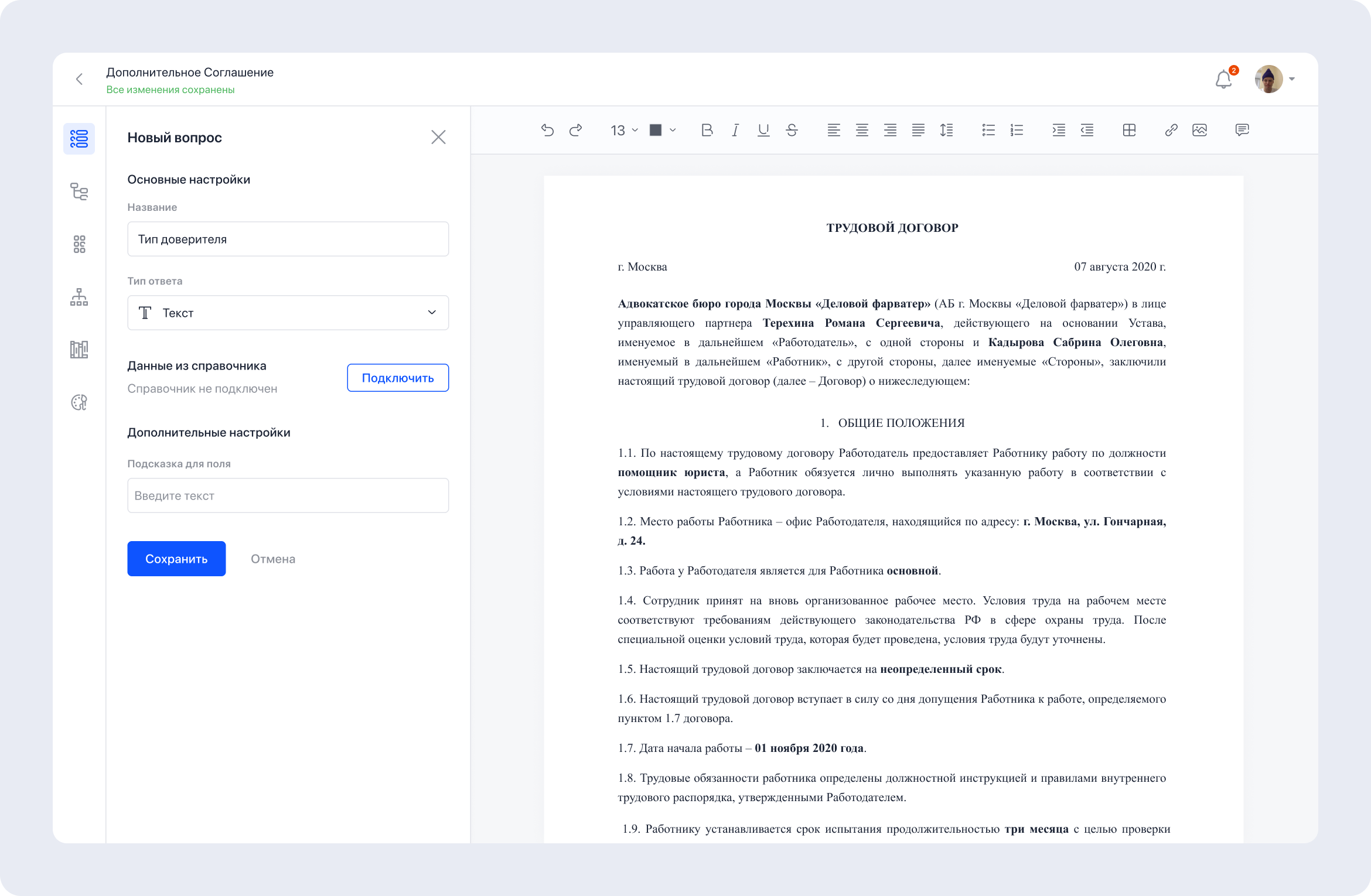Expand the text color picker arrow
The width and height of the screenshot is (1371, 896).
[673, 130]
